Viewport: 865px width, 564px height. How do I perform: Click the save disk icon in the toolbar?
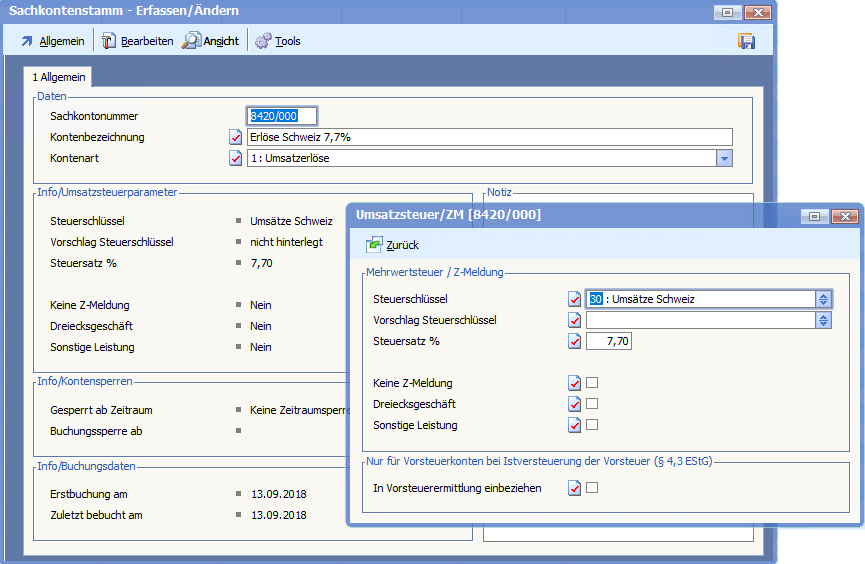click(746, 41)
